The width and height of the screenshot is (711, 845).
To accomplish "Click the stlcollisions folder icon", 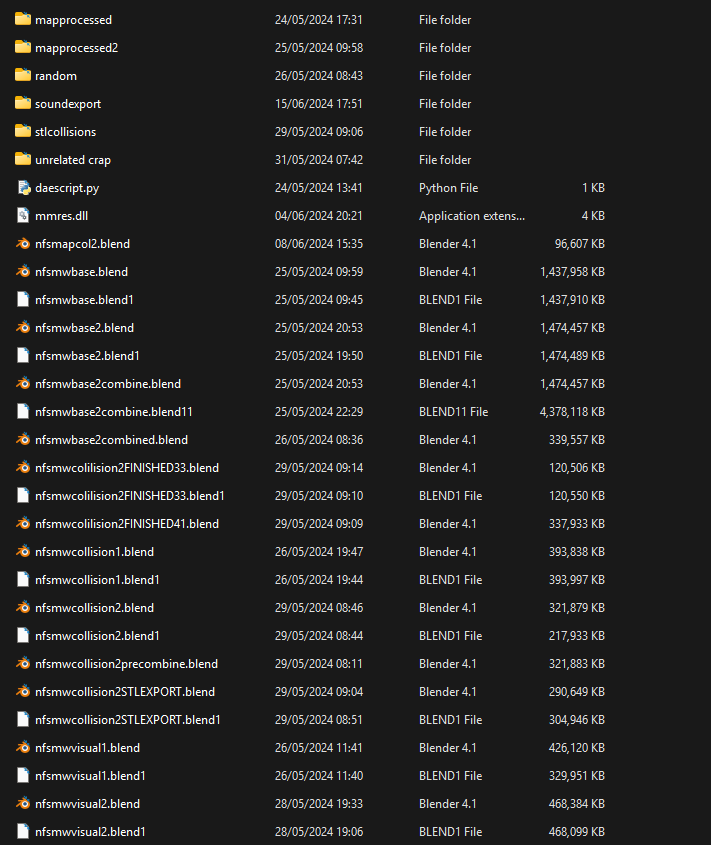I will click(23, 131).
